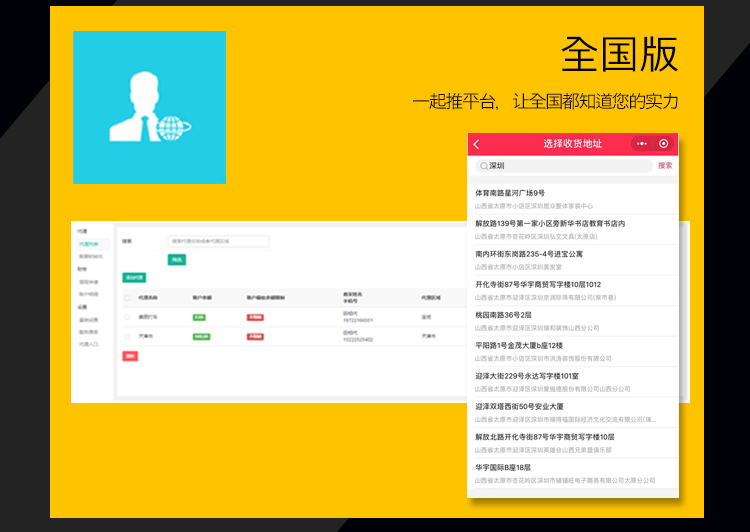750x532 pixels.
Task: Click the admin panel agent search input
Action: click(x=218, y=241)
